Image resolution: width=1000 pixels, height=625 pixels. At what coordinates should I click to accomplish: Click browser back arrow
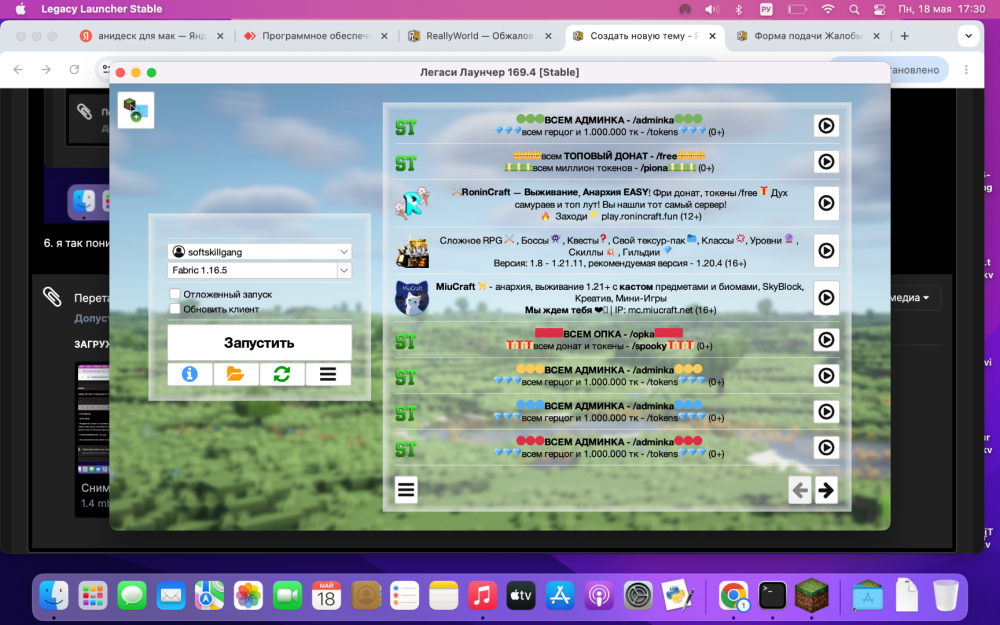(x=18, y=70)
